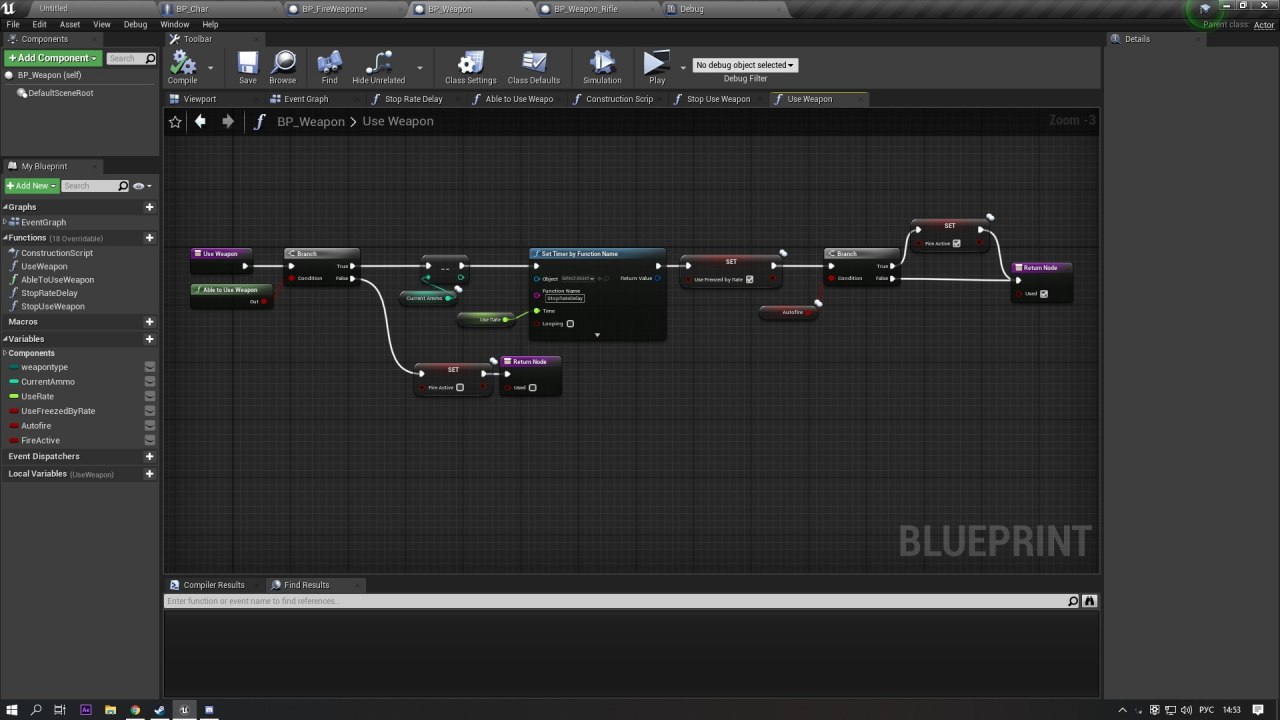Click the favorite star icon in graph header
The height and width of the screenshot is (720, 1280).
[175, 121]
